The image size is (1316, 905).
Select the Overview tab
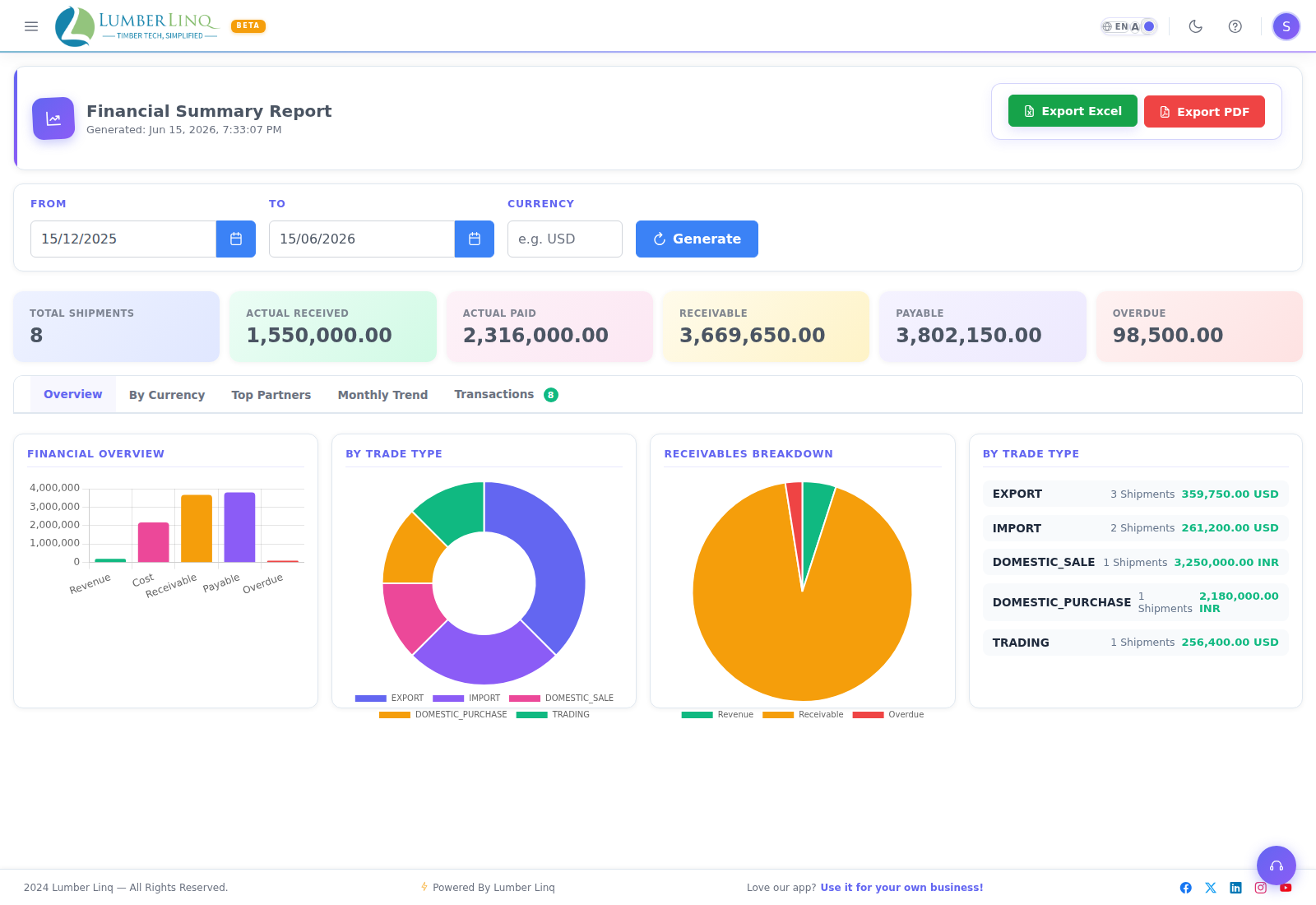73,394
